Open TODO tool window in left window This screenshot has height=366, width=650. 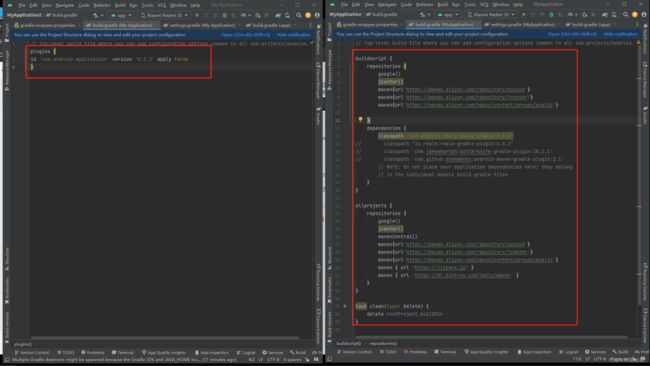pos(65,353)
